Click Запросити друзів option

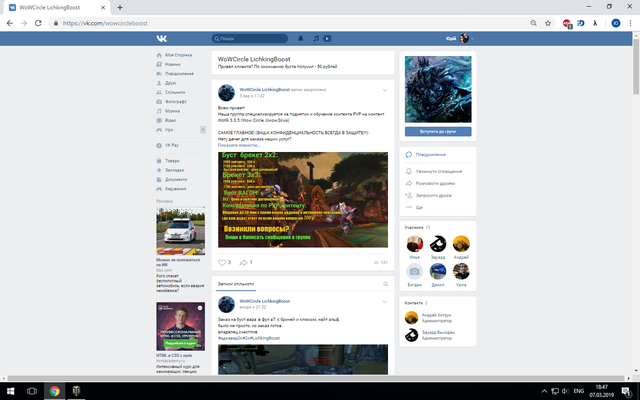[x=433, y=196]
